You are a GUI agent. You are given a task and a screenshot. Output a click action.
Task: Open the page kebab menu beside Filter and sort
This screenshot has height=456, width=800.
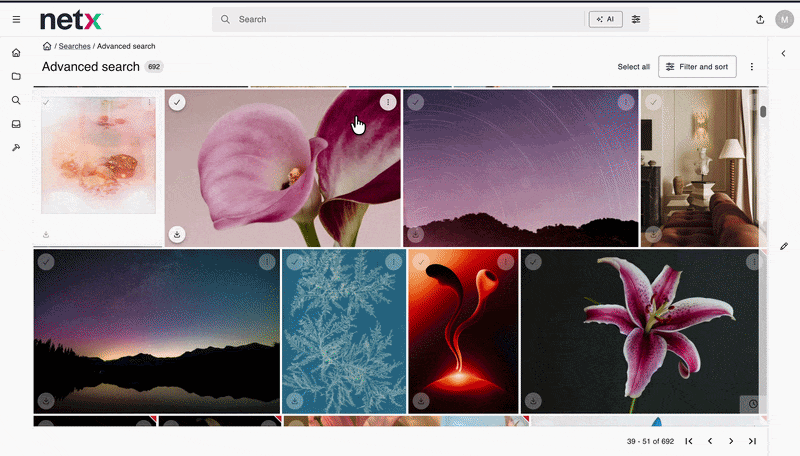point(752,67)
